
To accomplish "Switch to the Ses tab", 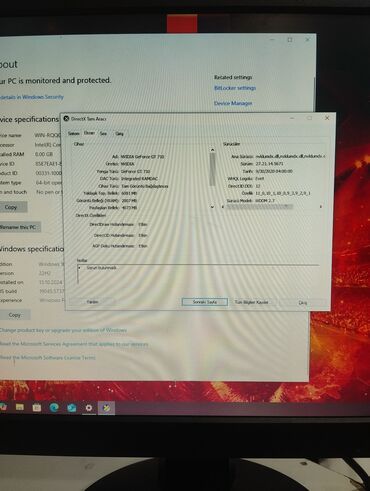I will [103, 133].
